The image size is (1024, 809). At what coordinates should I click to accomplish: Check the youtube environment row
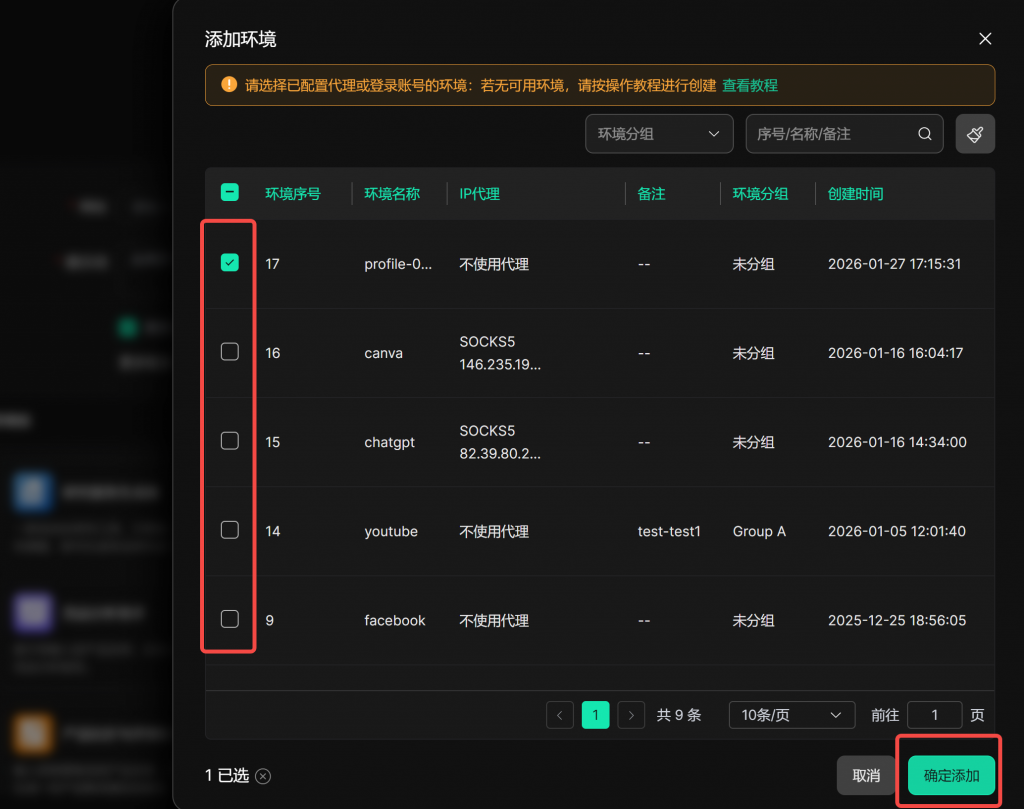[230, 530]
